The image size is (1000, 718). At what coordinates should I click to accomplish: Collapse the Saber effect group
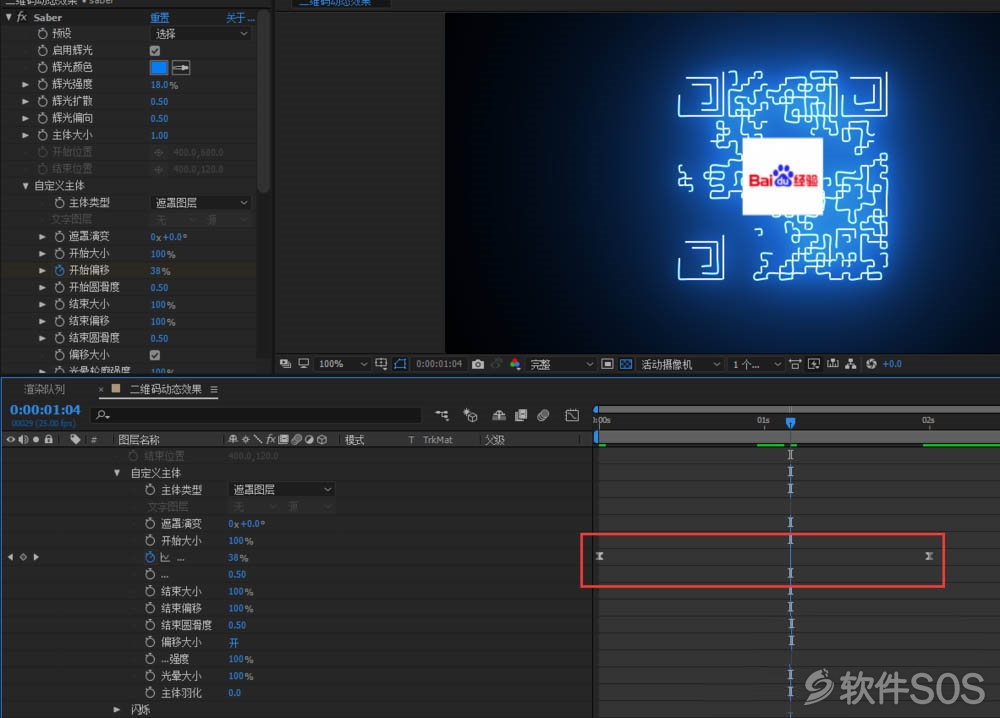click(8, 17)
